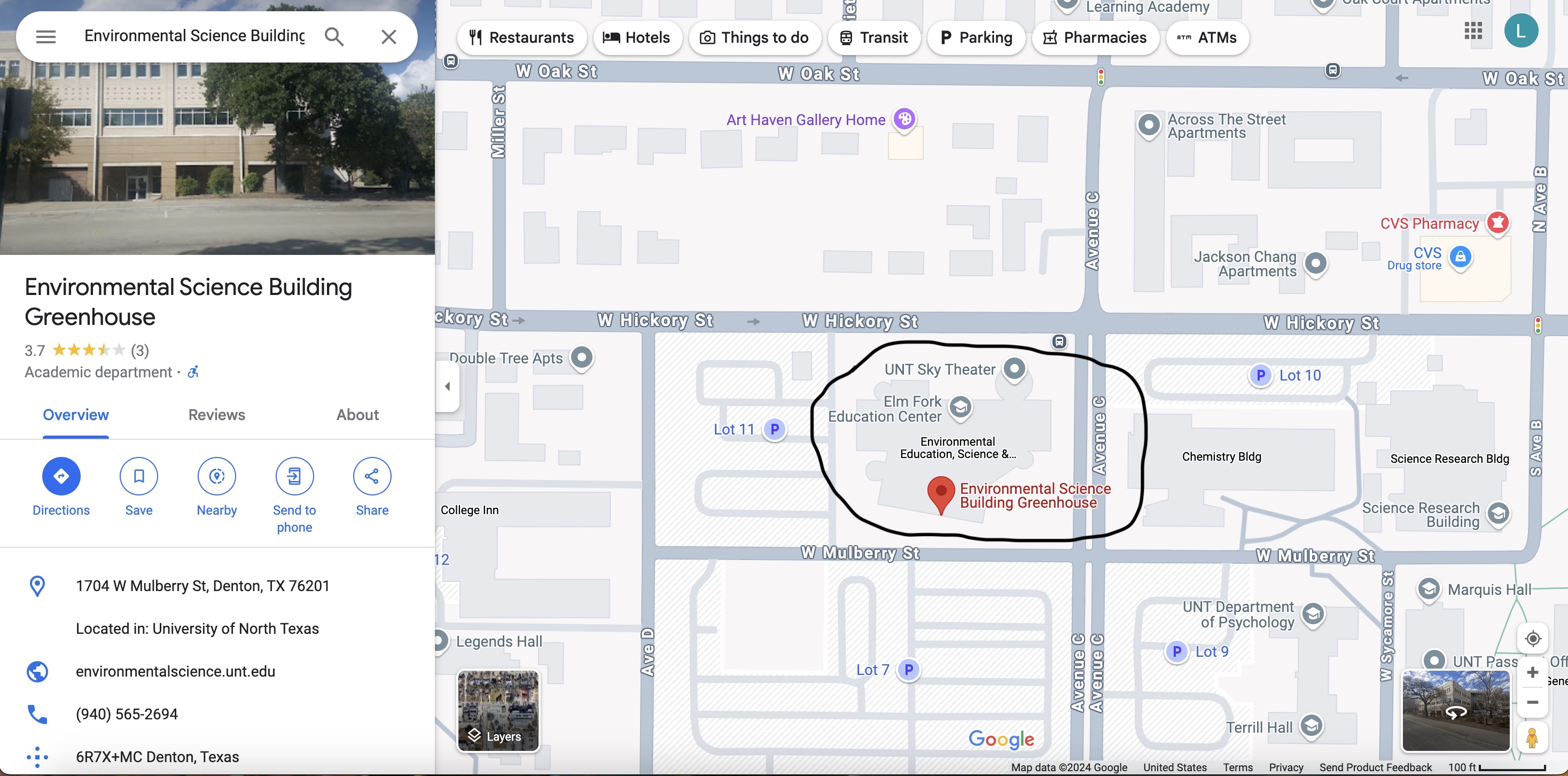Click Send Product Feedback

[1376, 767]
